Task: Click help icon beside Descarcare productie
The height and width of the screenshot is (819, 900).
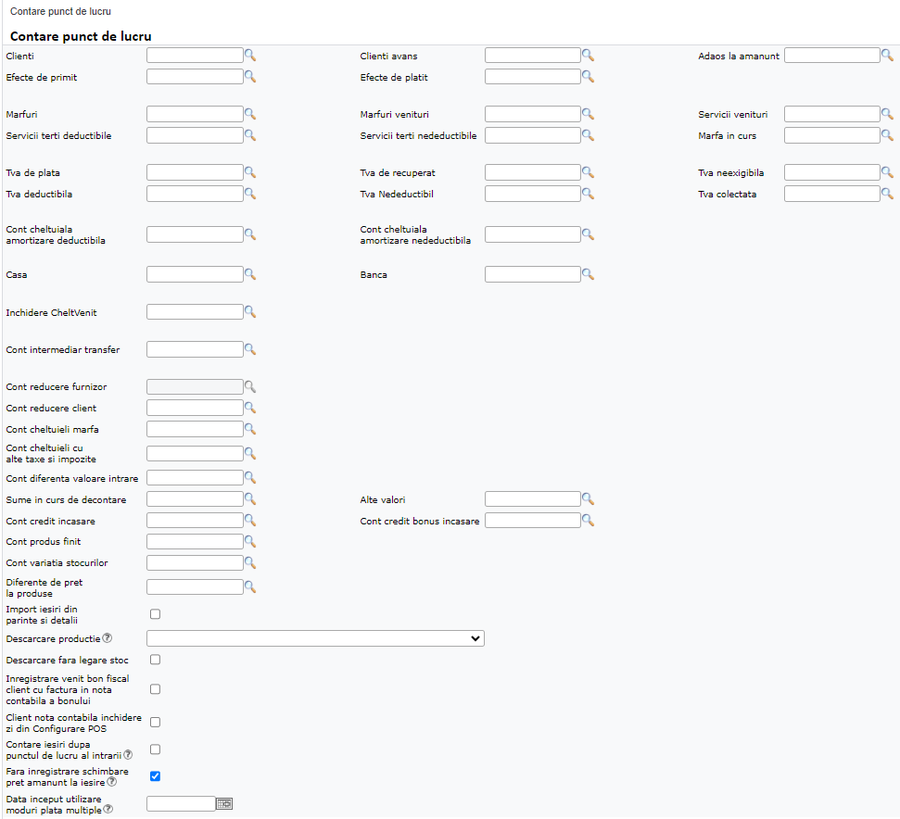Action: pyautogui.click(x=107, y=638)
